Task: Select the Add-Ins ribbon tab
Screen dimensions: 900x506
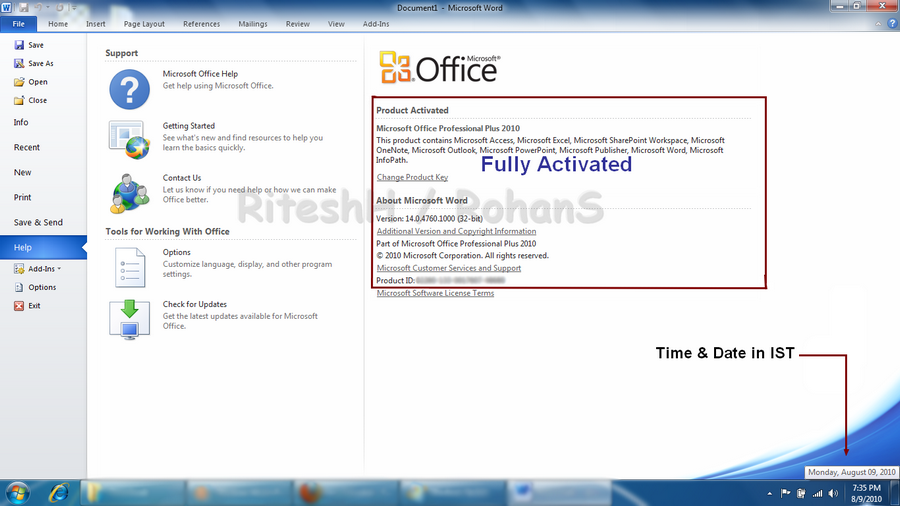Action: pos(376,24)
